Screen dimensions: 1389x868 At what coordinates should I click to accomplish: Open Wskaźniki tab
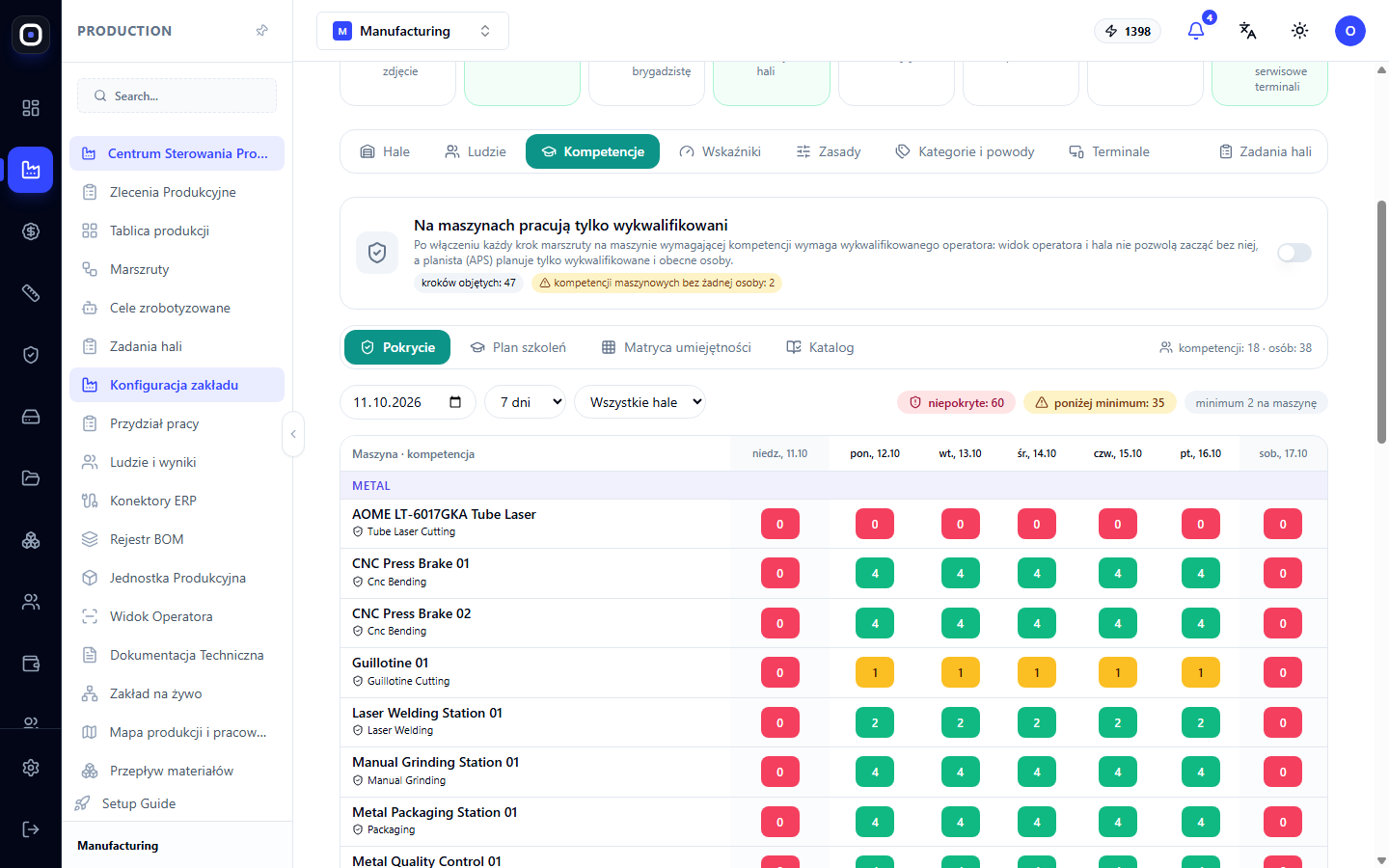point(721,151)
